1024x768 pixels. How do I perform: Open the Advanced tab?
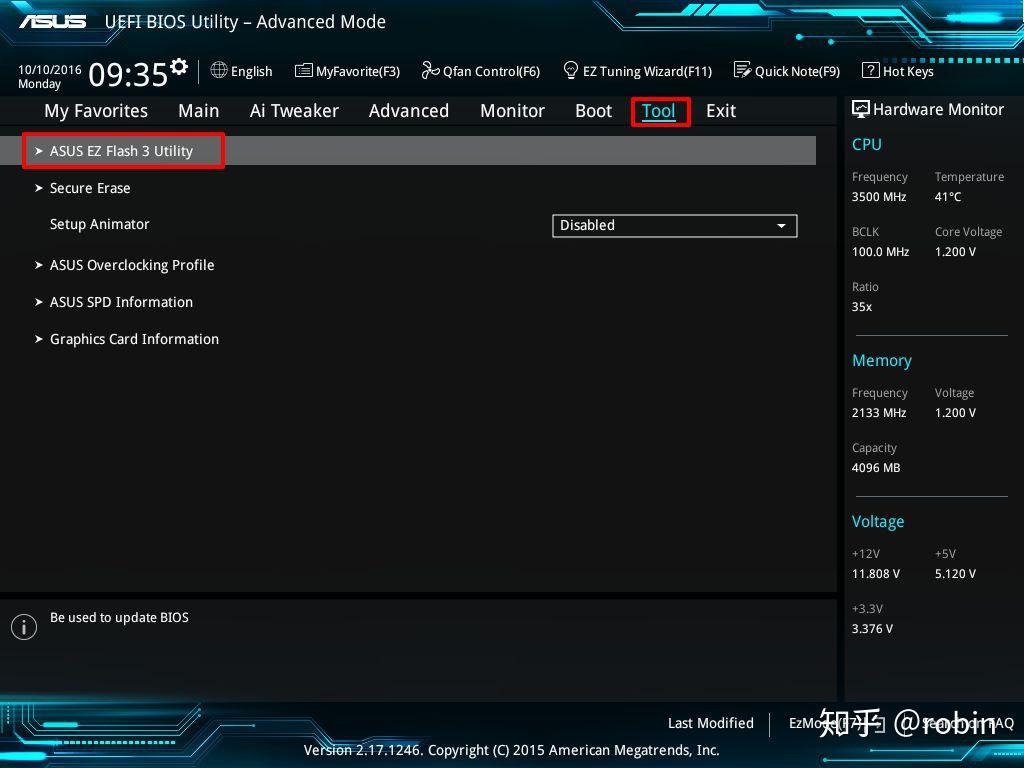(409, 111)
